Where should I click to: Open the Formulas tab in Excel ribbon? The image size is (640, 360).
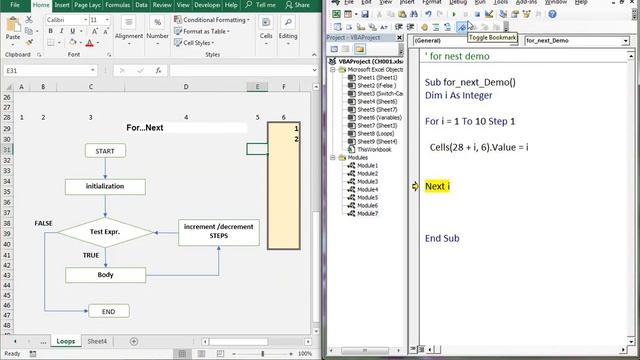pos(117,5)
